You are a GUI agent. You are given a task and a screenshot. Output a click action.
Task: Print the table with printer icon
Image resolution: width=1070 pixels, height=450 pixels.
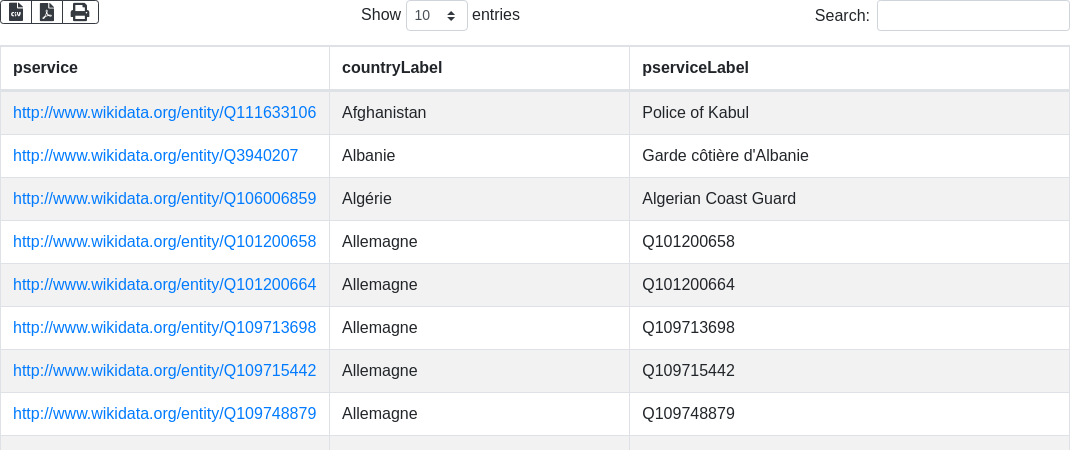click(80, 12)
